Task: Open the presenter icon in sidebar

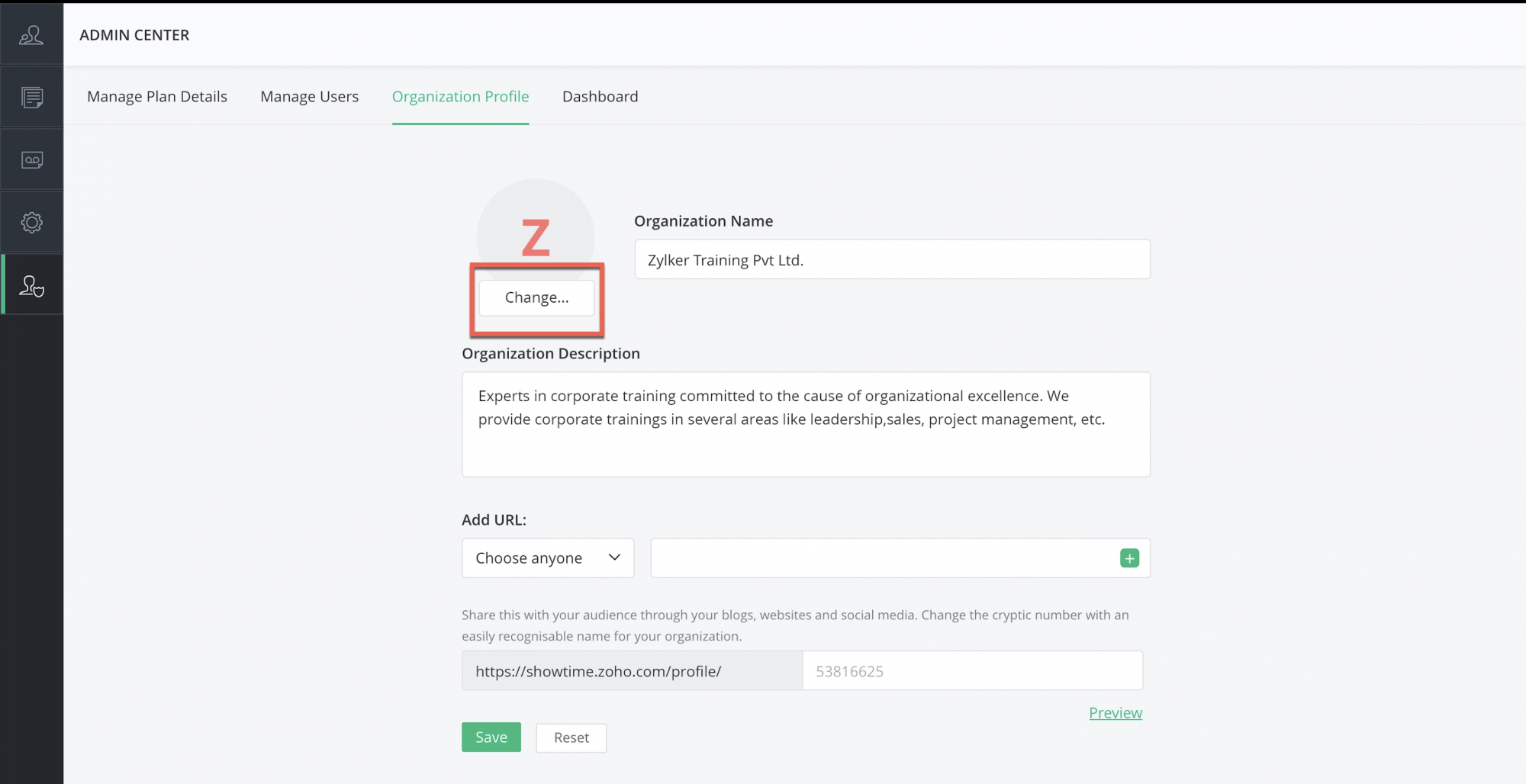Action: (31, 35)
